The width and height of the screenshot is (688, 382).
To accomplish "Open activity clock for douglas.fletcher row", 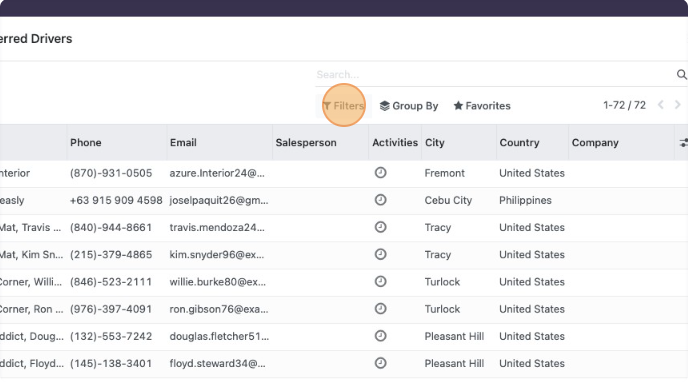I will (380, 336).
